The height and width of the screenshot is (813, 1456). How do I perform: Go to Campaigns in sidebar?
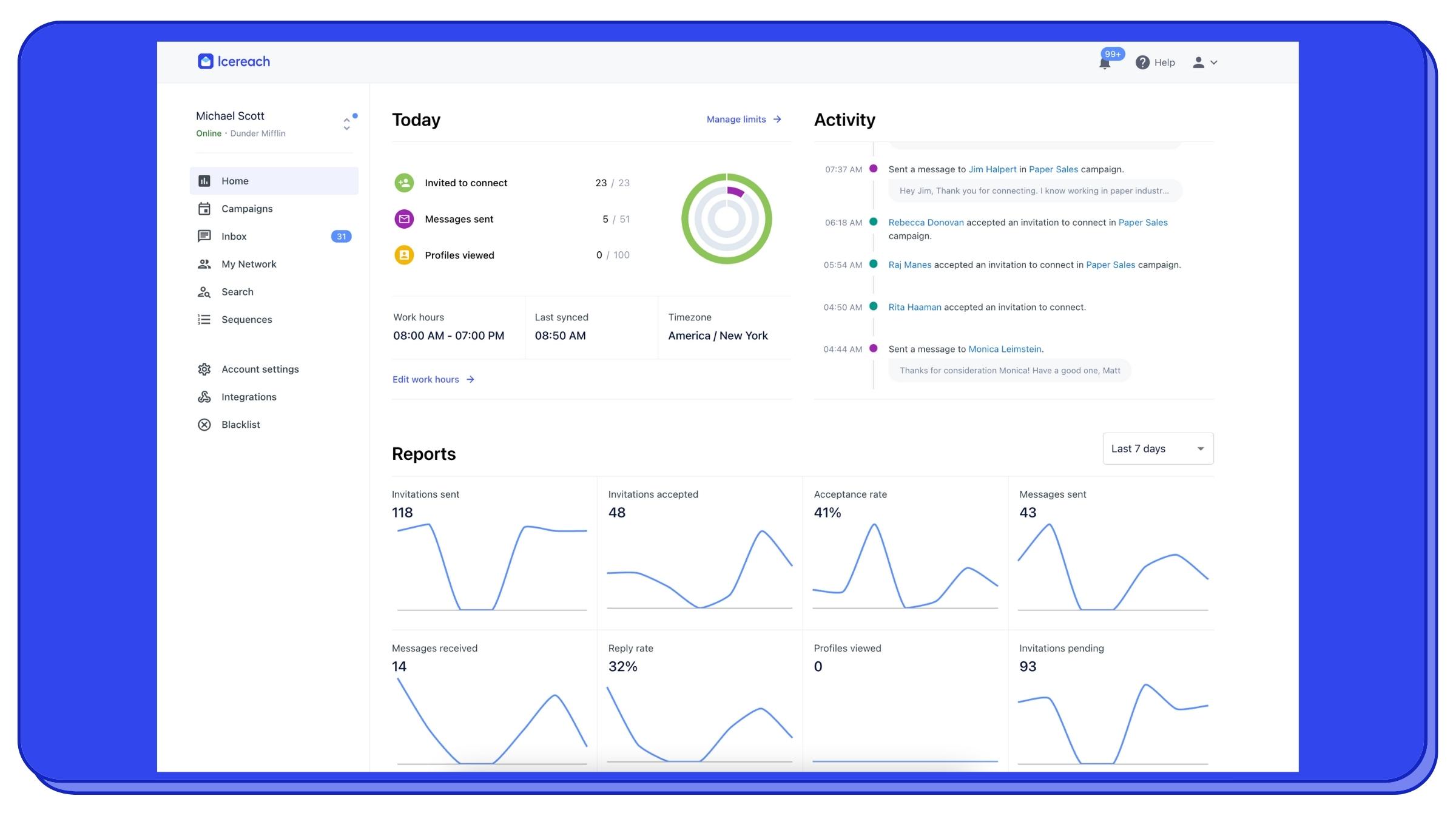[247, 209]
